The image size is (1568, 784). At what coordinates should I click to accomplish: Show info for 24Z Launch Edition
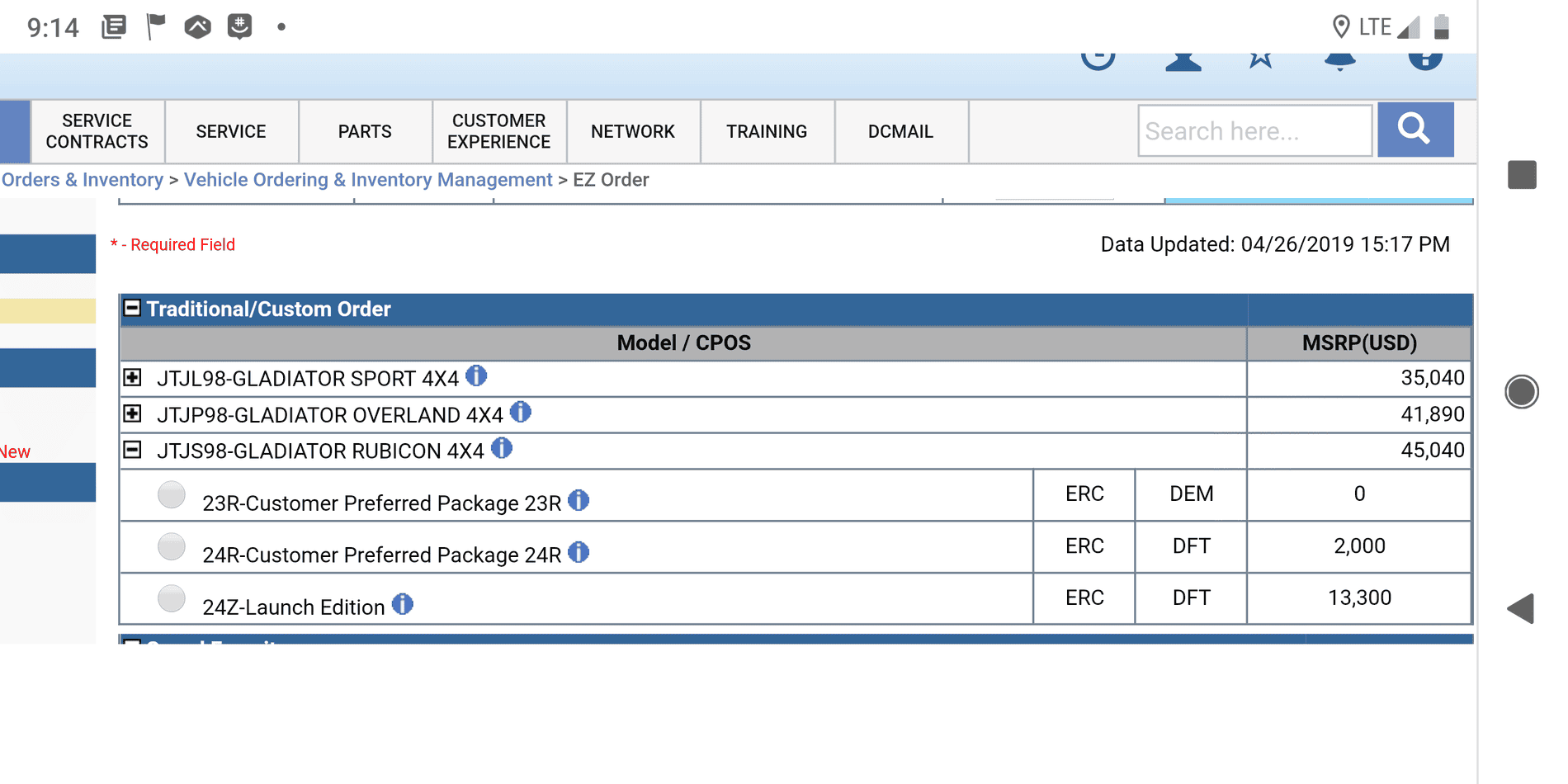coord(403,604)
